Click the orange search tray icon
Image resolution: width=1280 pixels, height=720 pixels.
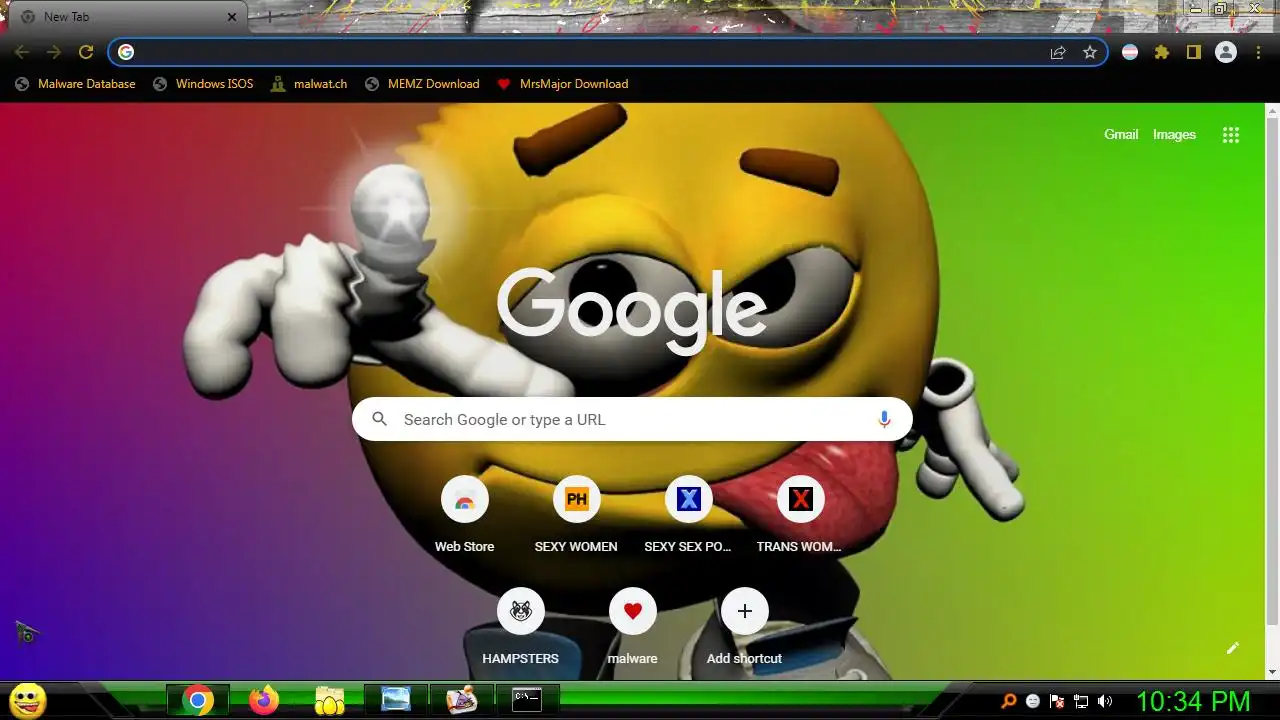[x=1009, y=701]
